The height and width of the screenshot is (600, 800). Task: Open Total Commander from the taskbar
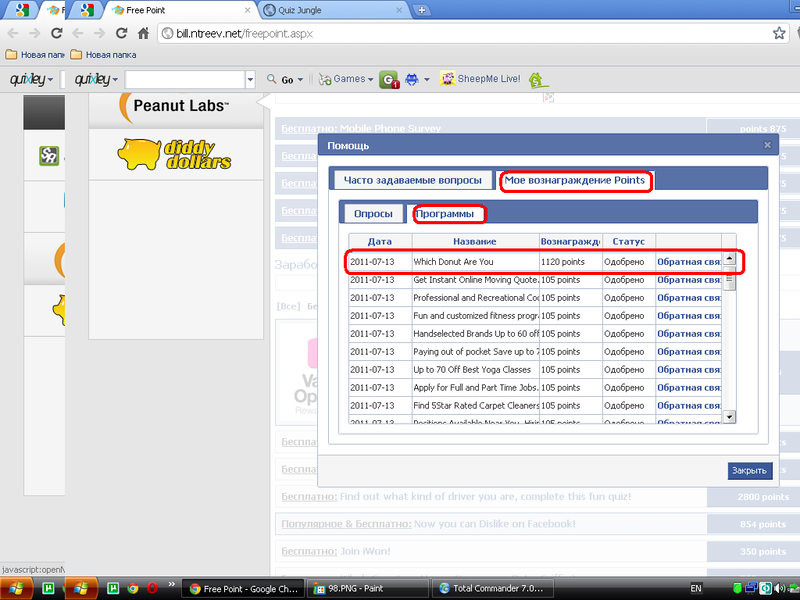coord(491,589)
